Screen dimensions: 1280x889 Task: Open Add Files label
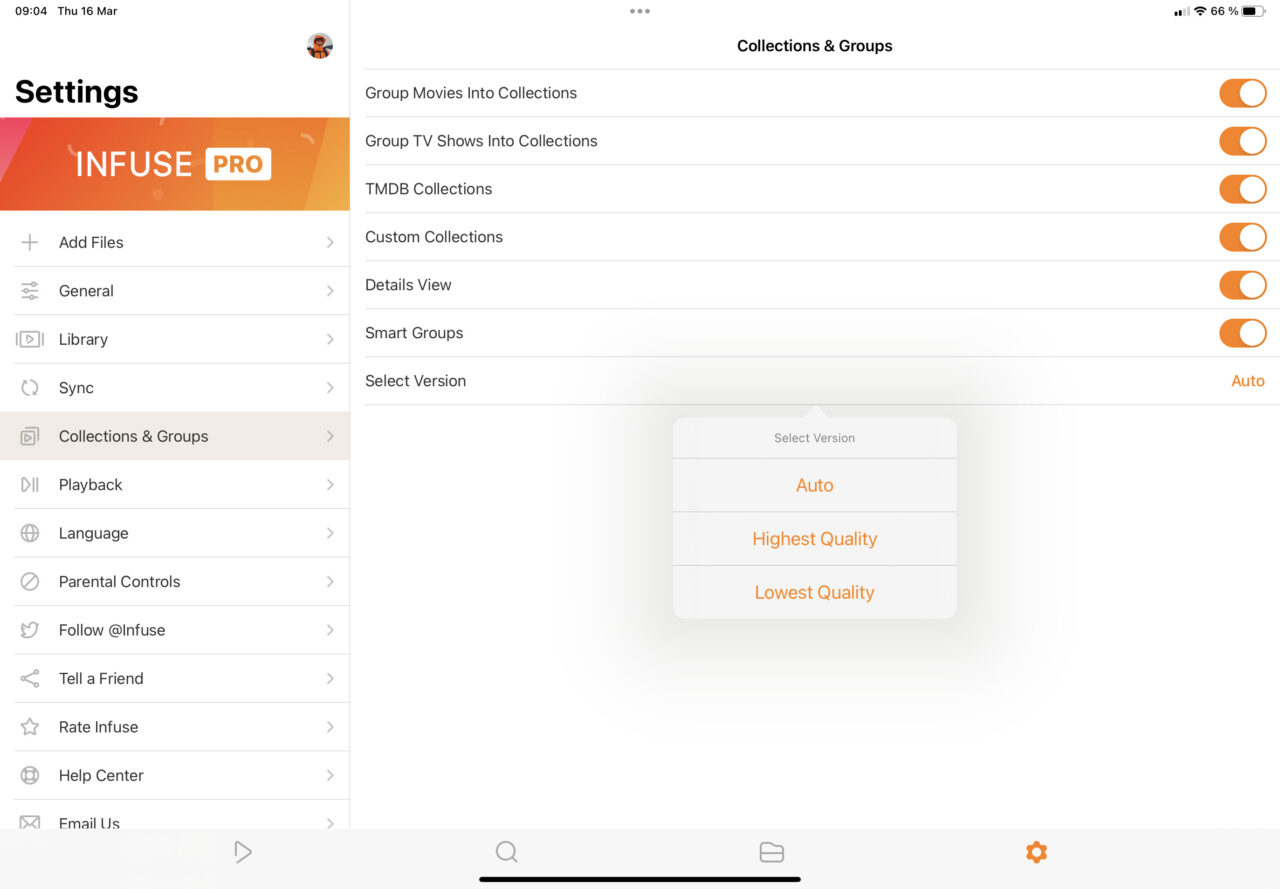coord(91,242)
